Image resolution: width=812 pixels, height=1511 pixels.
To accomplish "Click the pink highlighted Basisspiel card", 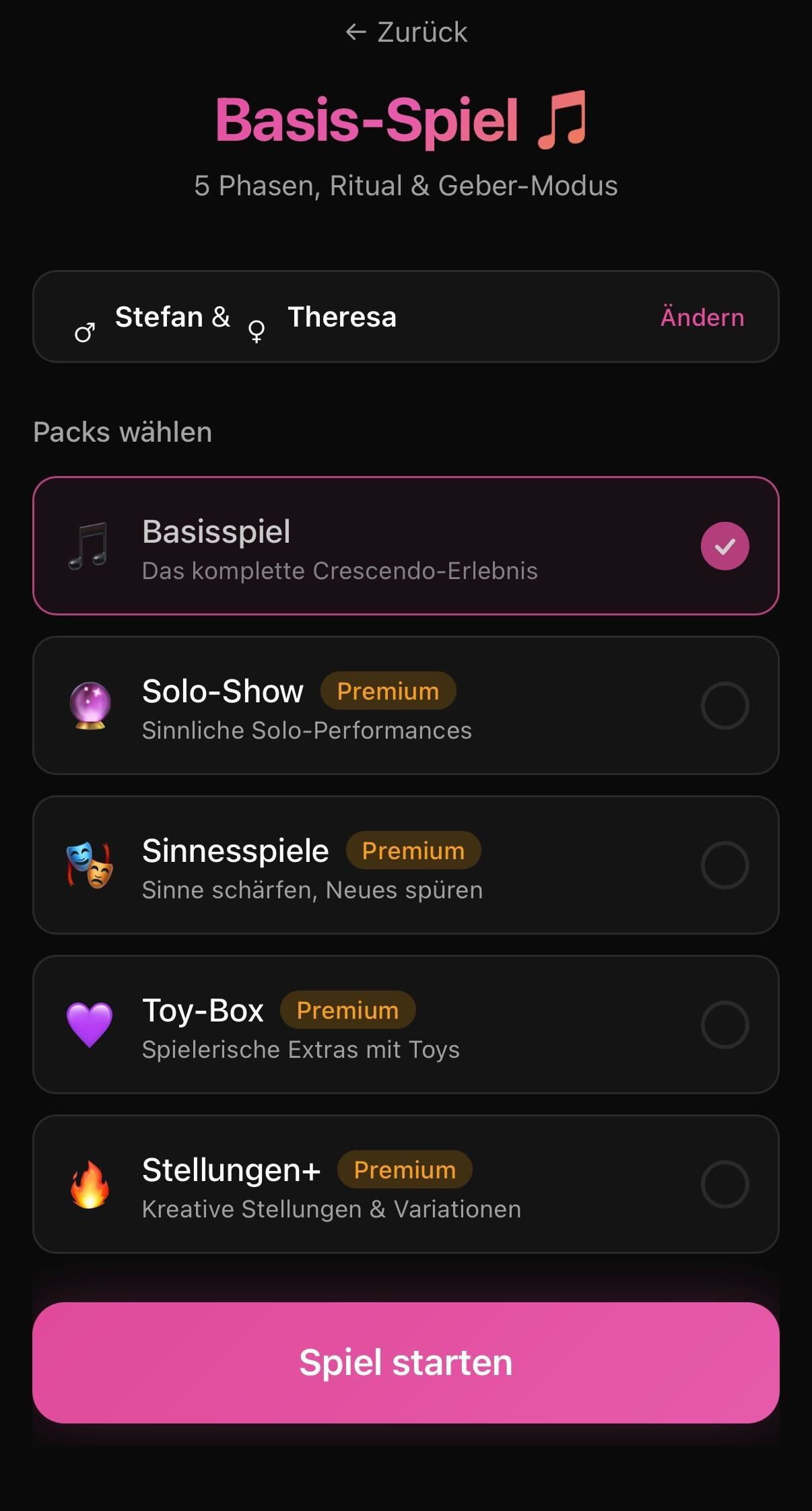I will (x=406, y=545).
